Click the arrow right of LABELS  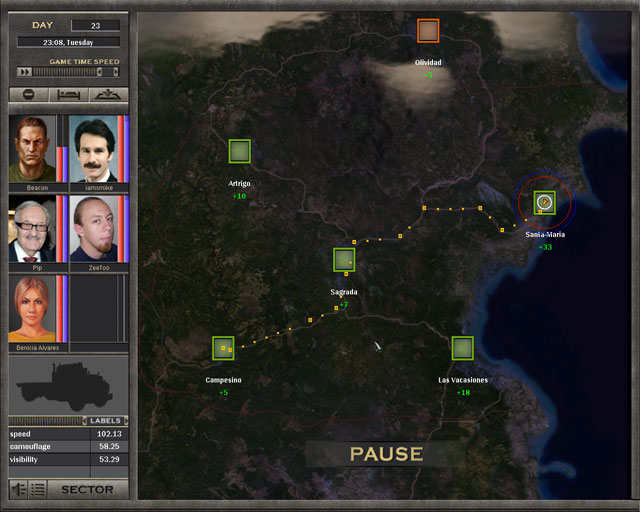coord(126,421)
